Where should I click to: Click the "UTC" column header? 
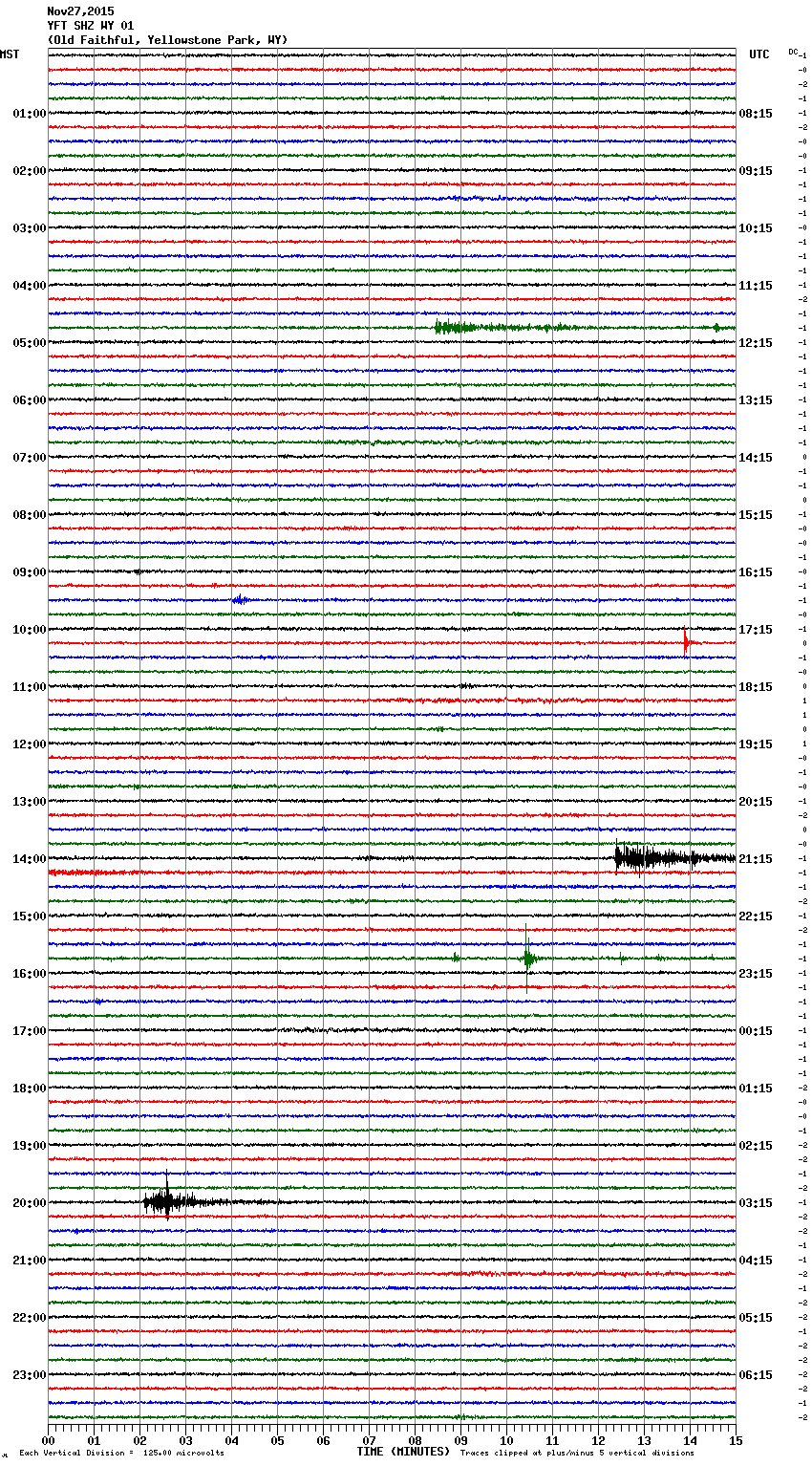coord(759,54)
